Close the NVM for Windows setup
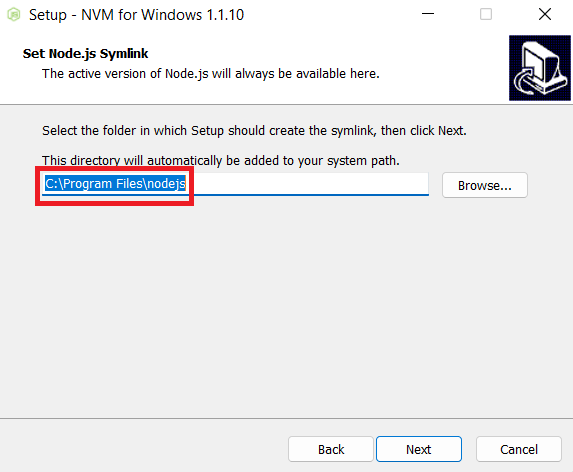Screen dimensions: 573x472 (x=544, y=14)
